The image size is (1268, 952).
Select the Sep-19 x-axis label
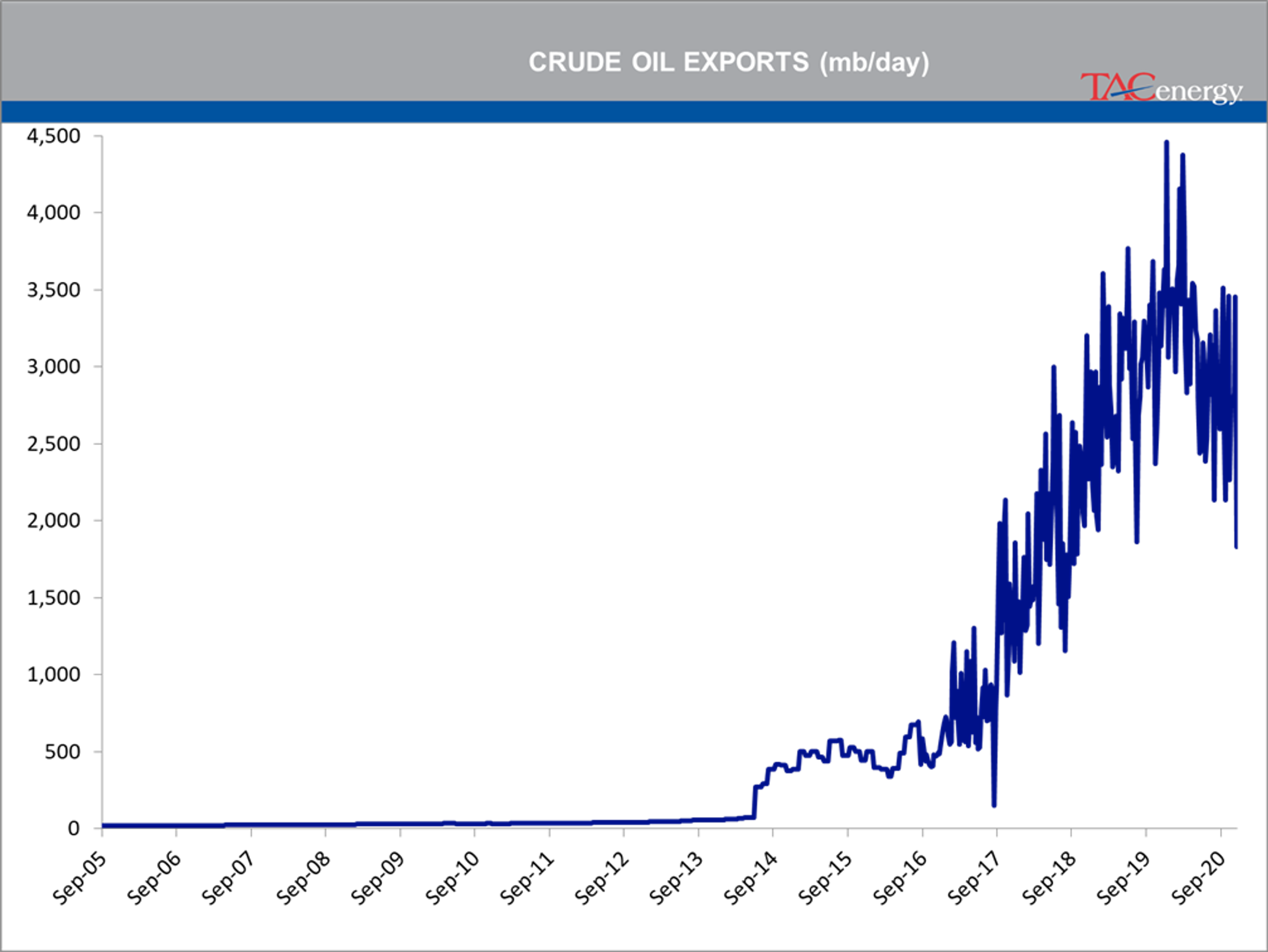(x=1123, y=878)
